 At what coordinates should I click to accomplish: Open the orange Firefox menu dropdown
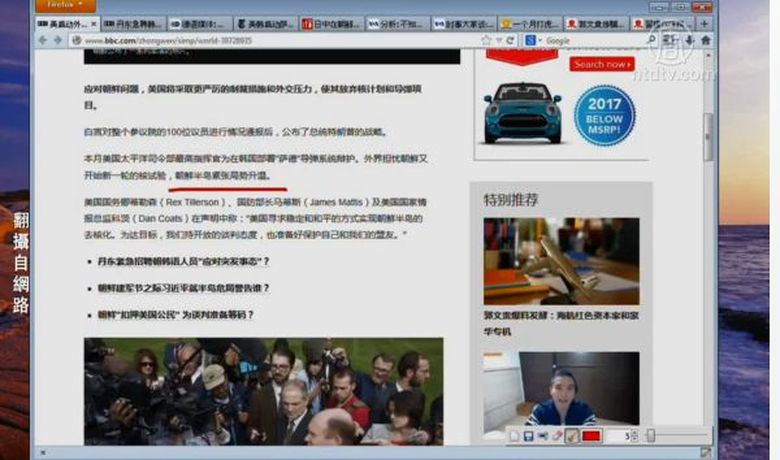click(65, 6)
